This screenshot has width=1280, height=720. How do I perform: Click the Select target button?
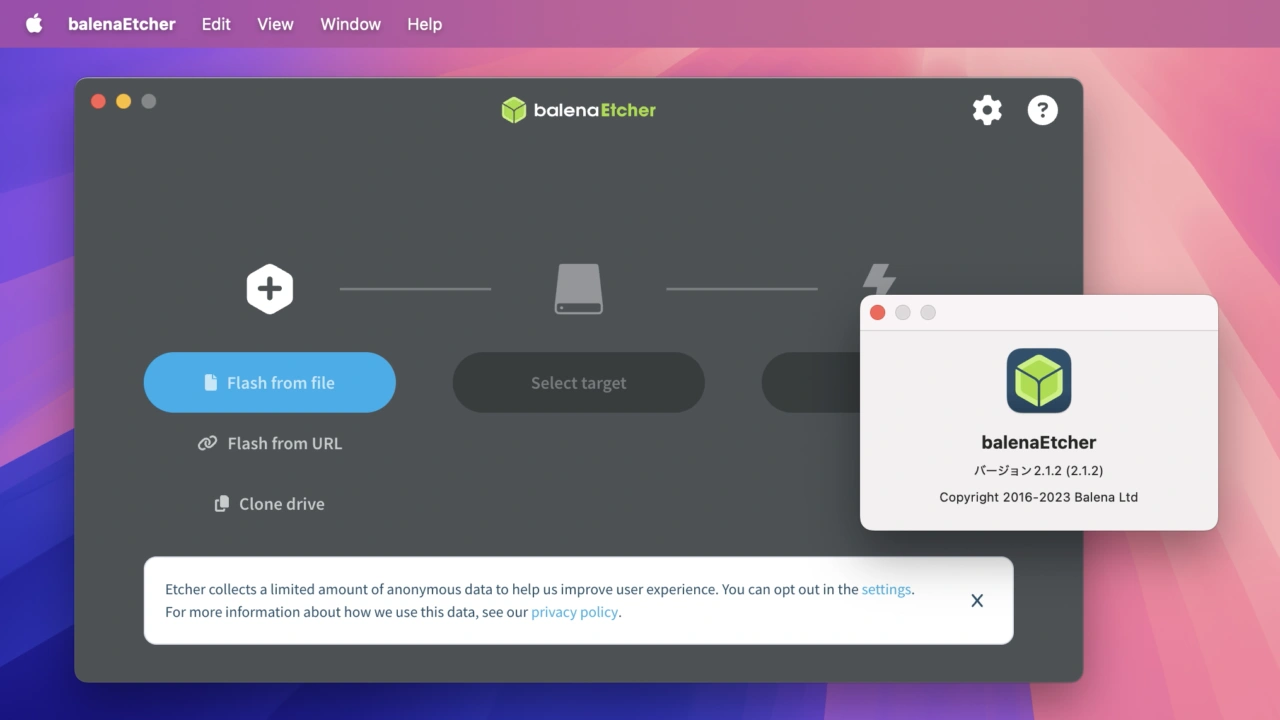tap(579, 383)
